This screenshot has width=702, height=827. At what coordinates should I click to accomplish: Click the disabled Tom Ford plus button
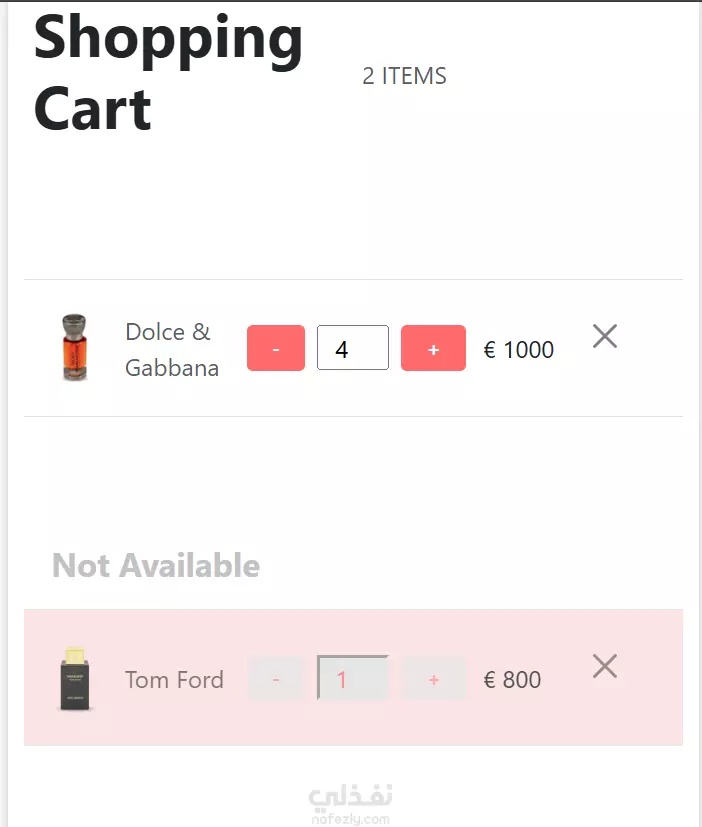click(x=434, y=678)
